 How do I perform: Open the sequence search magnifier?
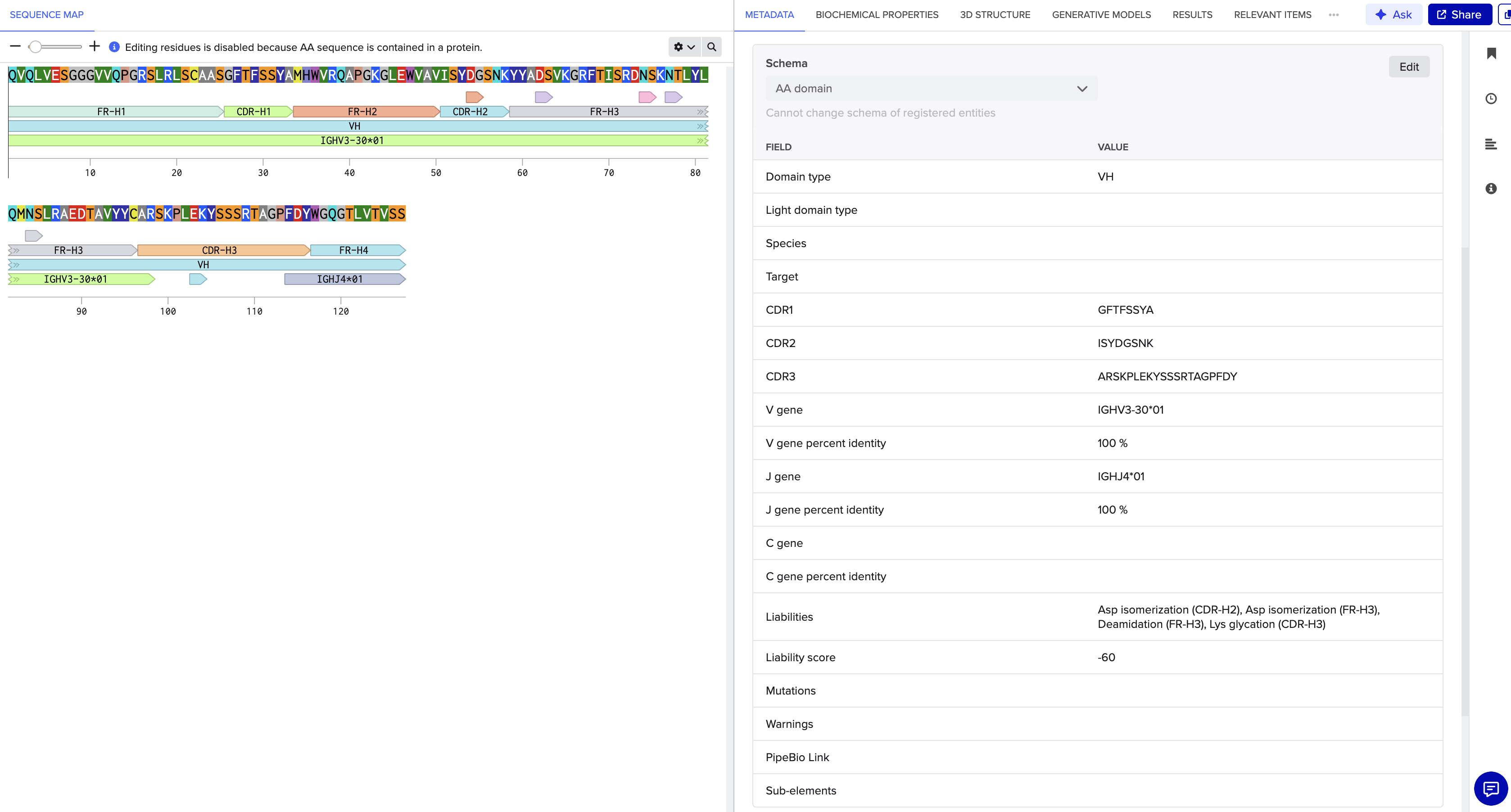click(x=711, y=47)
